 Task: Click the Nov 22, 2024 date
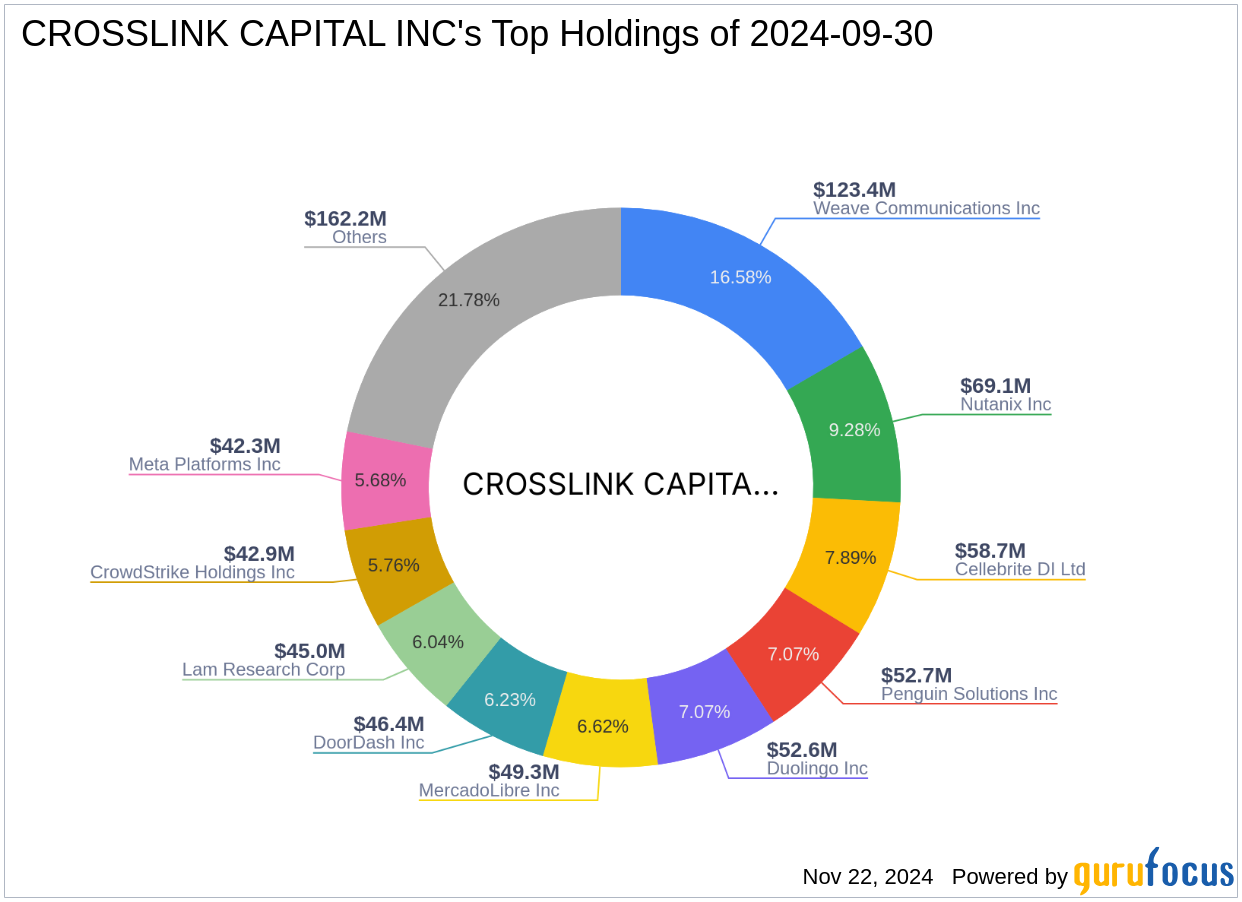pos(868,877)
